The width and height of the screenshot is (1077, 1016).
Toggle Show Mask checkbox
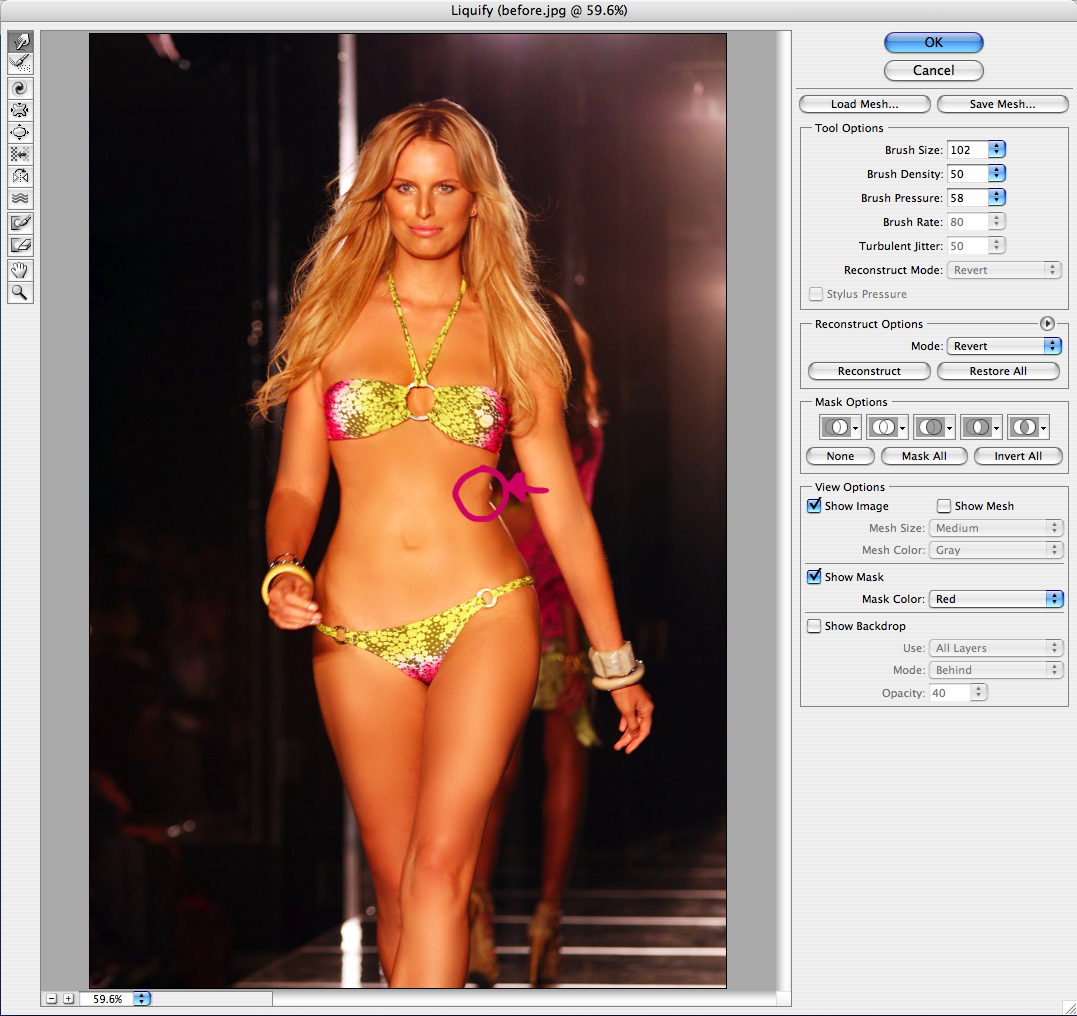pos(814,576)
